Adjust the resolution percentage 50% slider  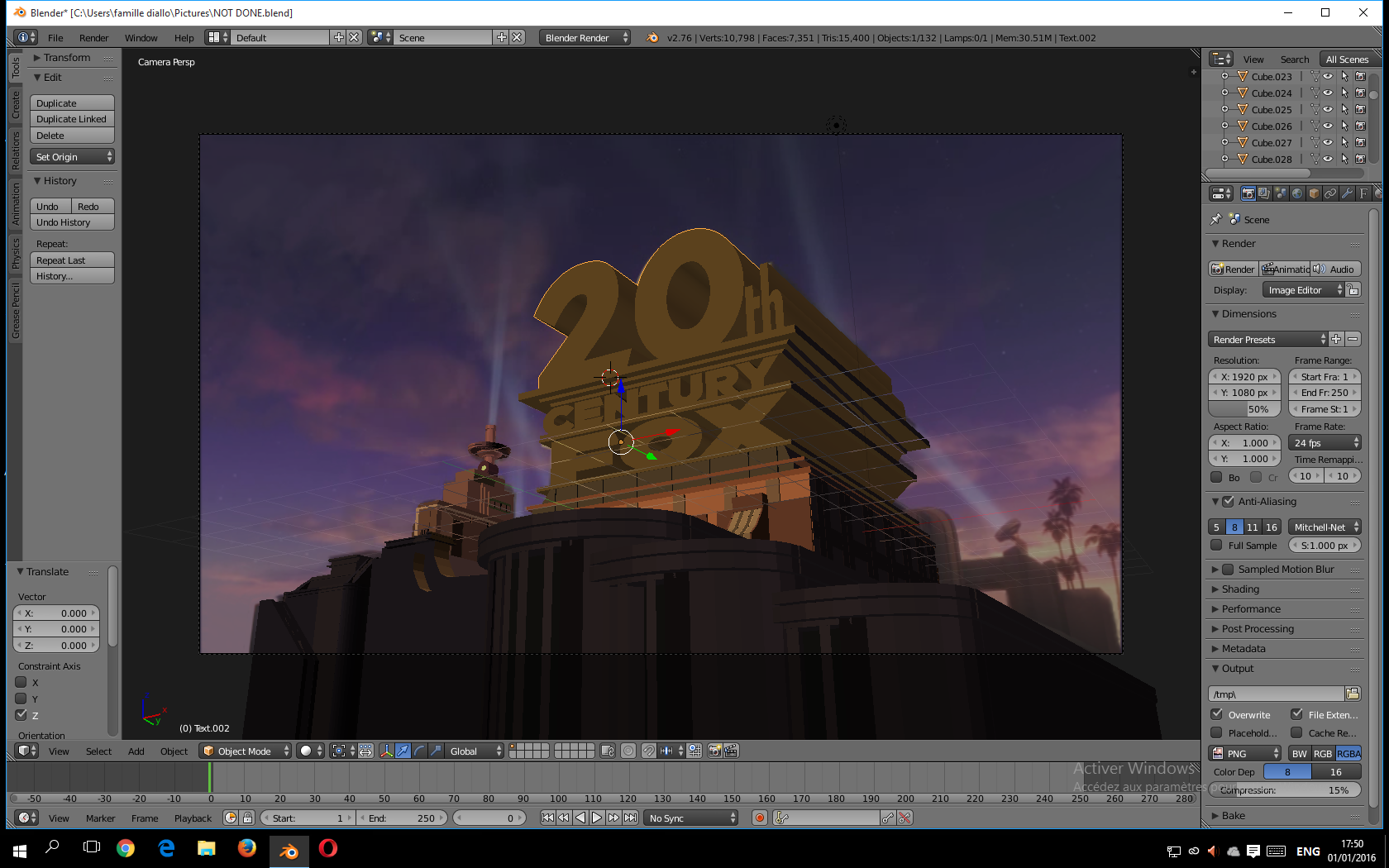coord(1244,408)
